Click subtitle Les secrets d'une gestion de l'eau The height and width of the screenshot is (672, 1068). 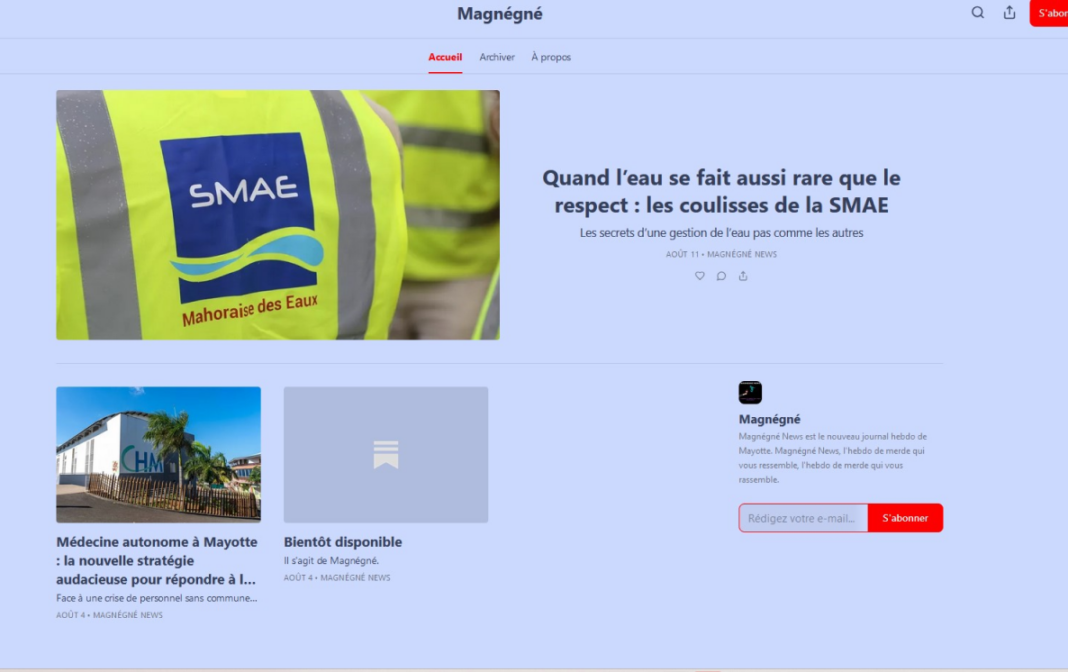pyautogui.click(x=721, y=233)
